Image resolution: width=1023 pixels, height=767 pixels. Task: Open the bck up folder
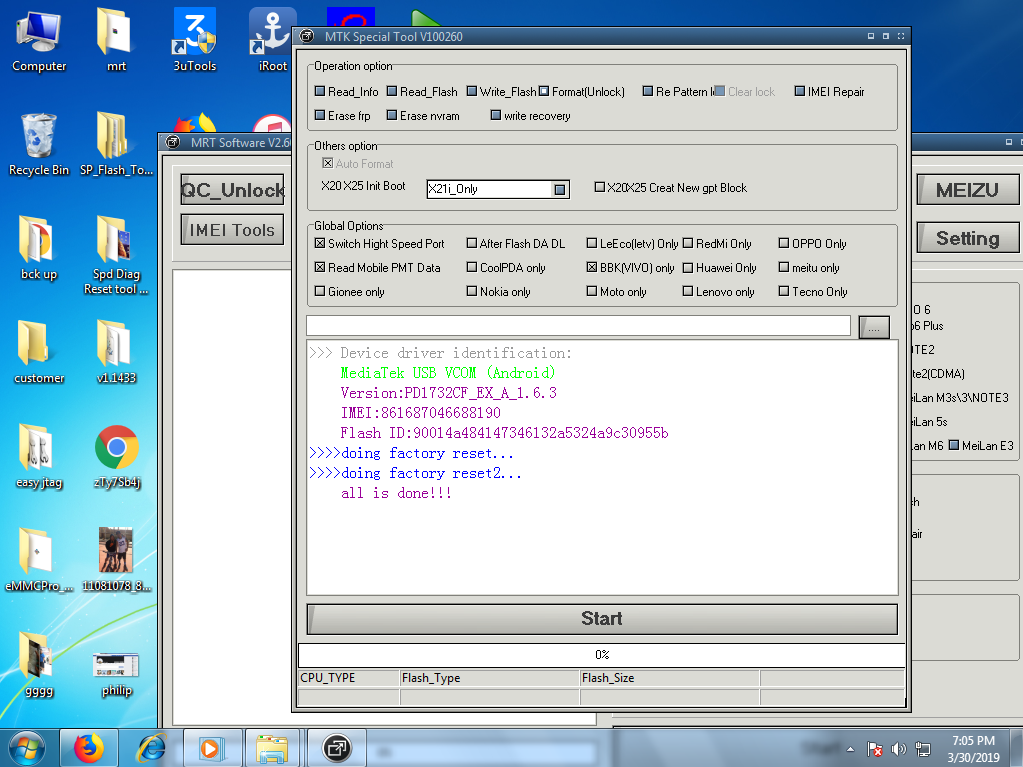[38, 248]
